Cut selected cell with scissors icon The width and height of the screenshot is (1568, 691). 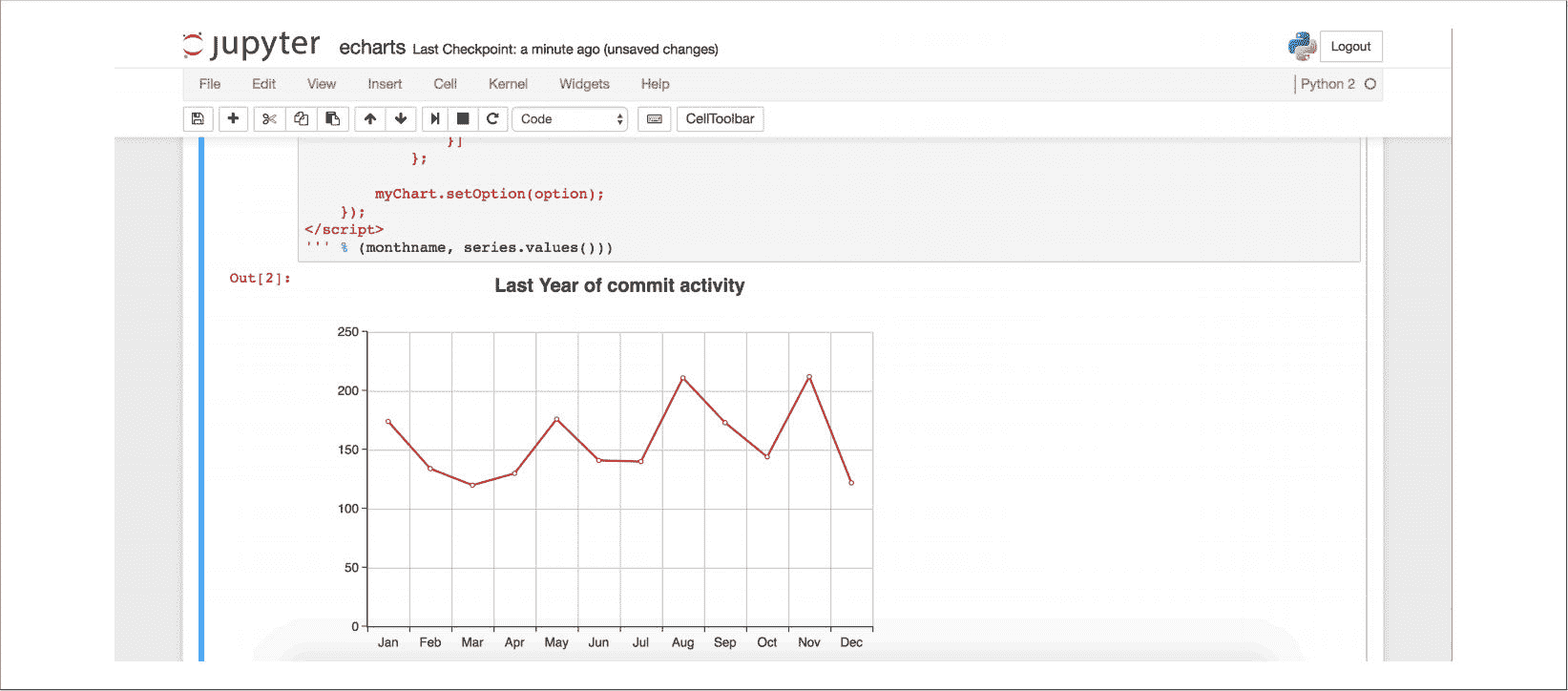(x=269, y=119)
